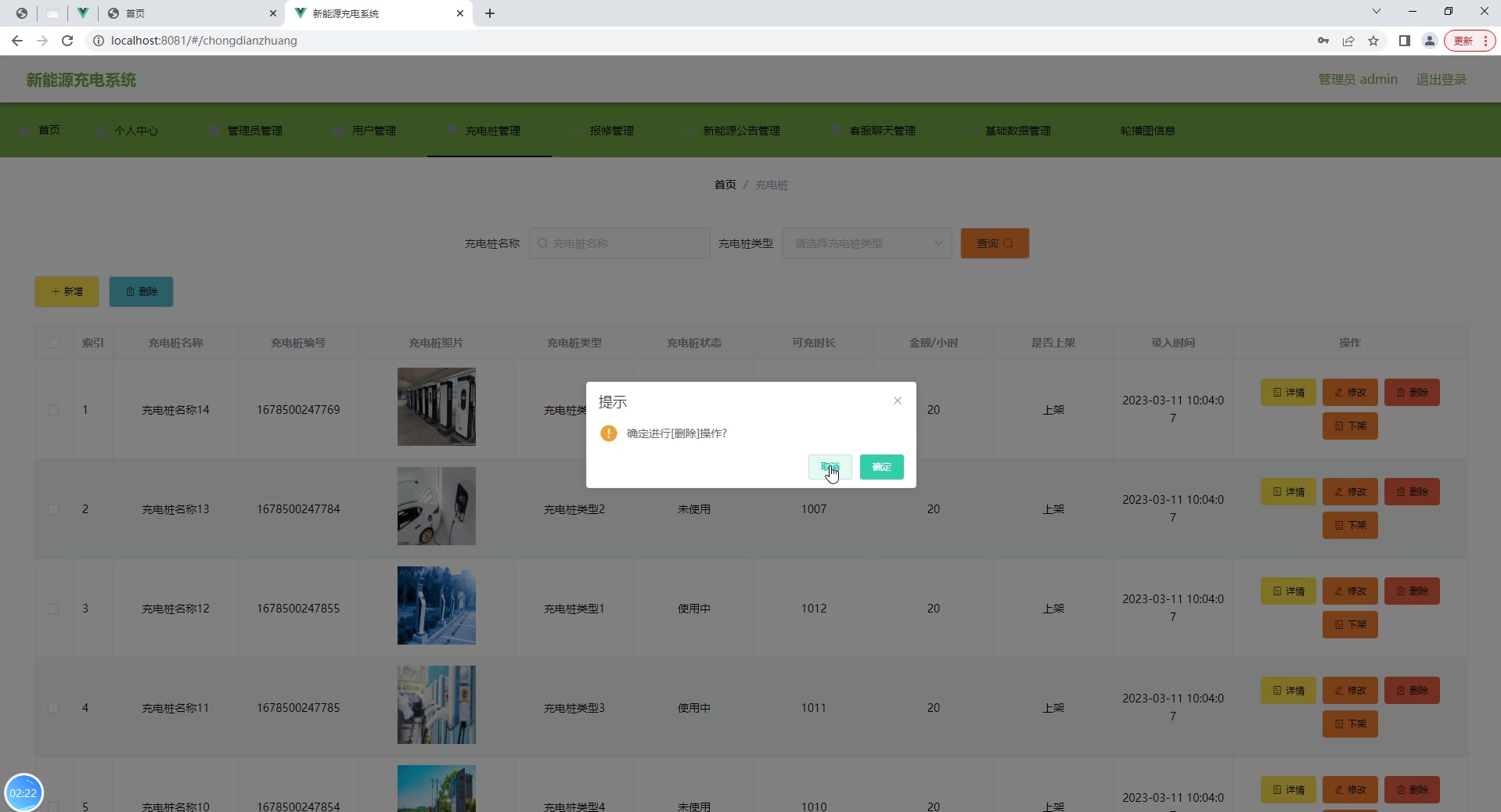The image size is (1501, 812).
Task: Focus the 充电桩名称 search input
Action: [620, 243]
